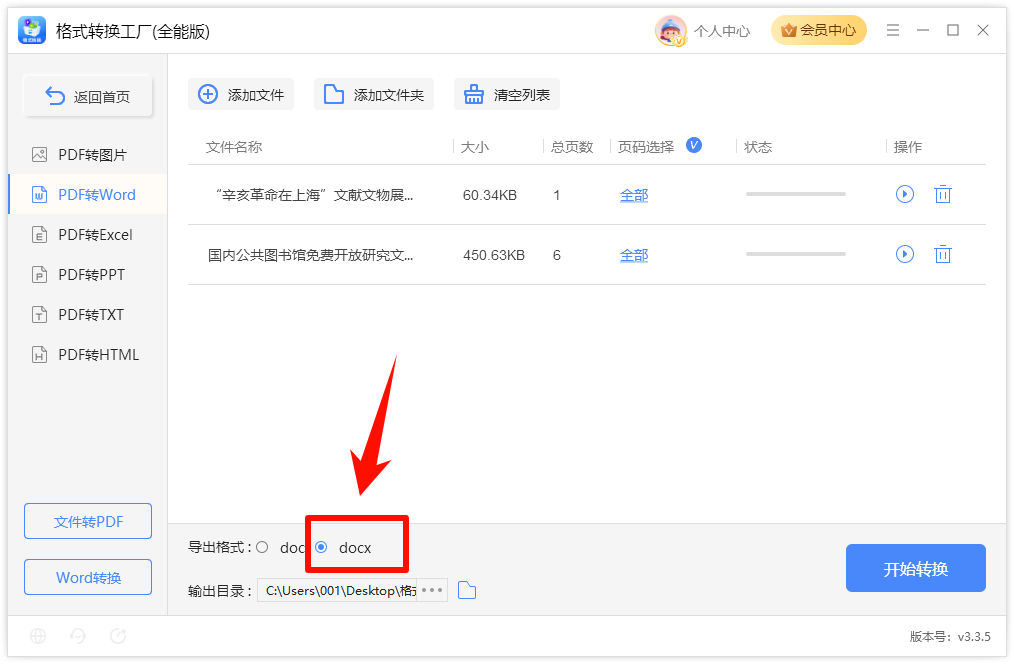
Task: Click the app logo icon in title bar
Action: 32,30
